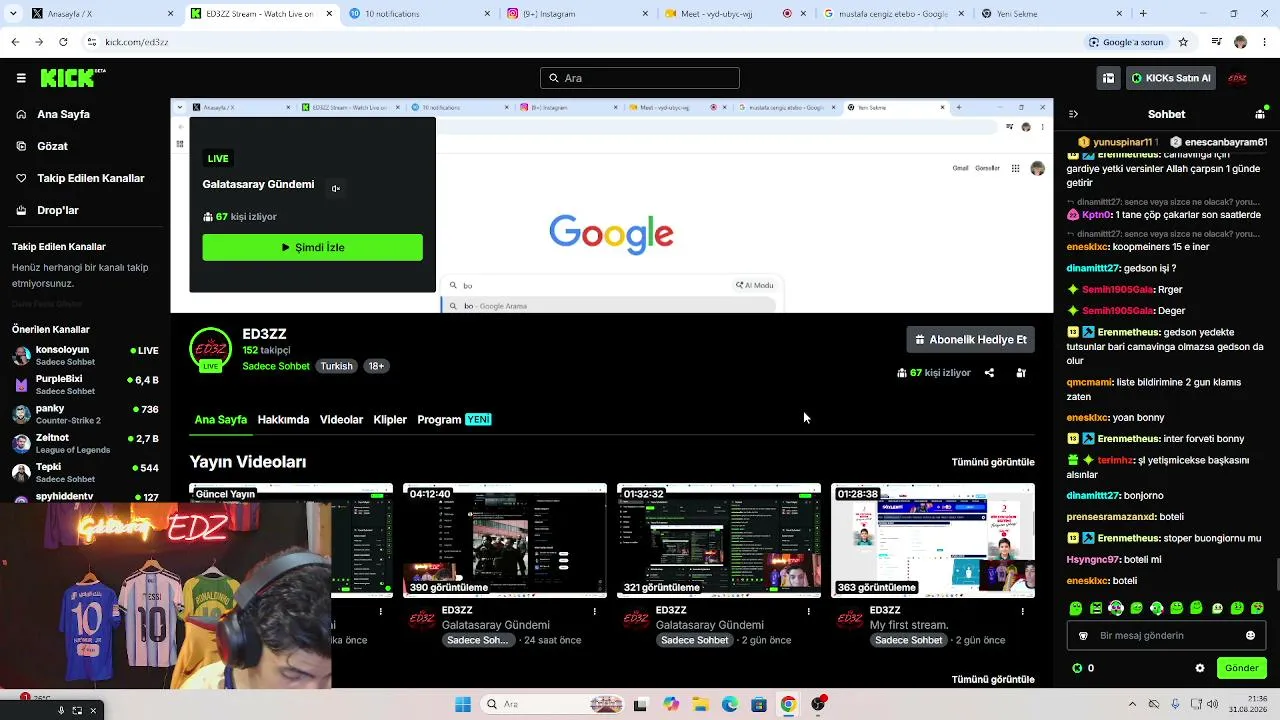Open Windows Start menu
The width and height of the screenshot is (1280, 720).
463,704
